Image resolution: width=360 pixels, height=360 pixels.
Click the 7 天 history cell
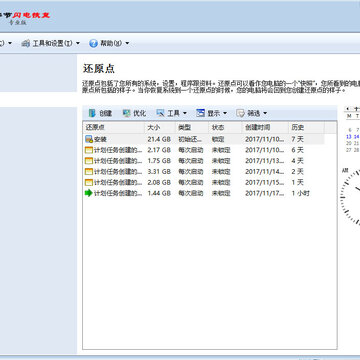[x=298, y=139]
